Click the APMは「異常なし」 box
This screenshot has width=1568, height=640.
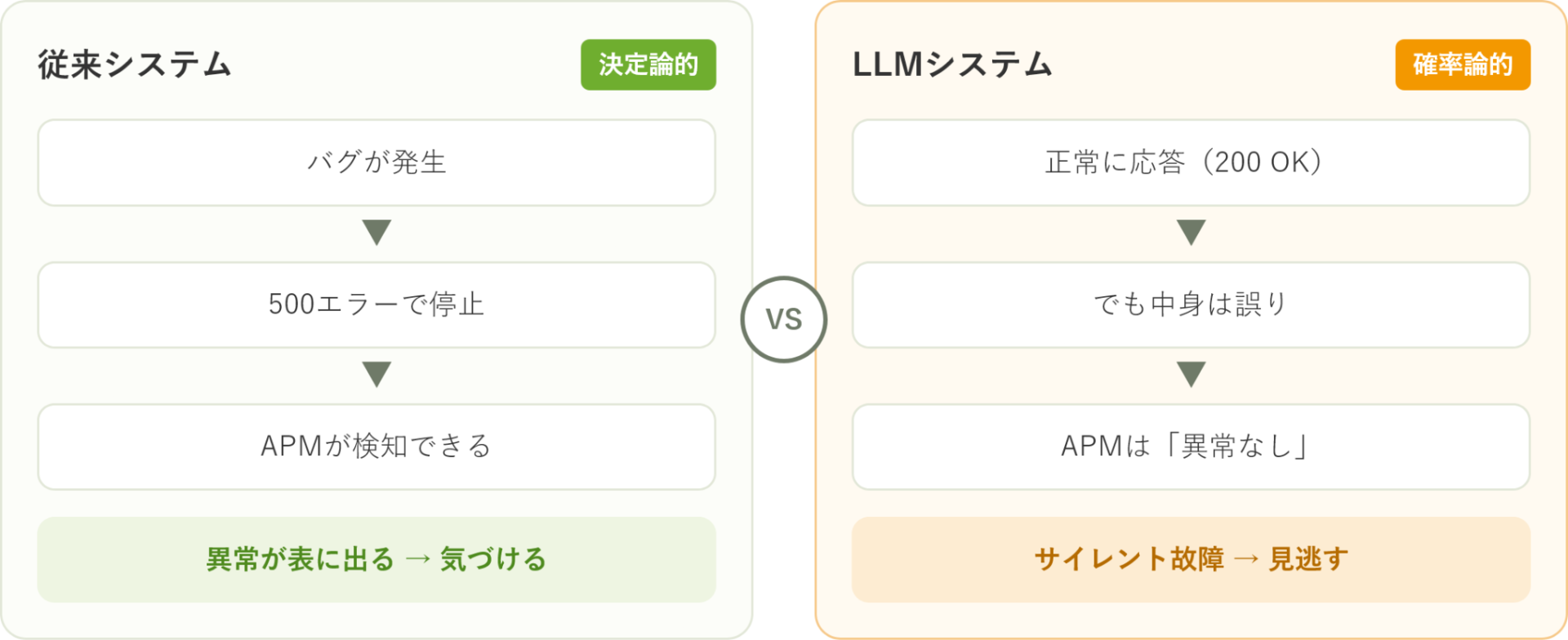1191,447
